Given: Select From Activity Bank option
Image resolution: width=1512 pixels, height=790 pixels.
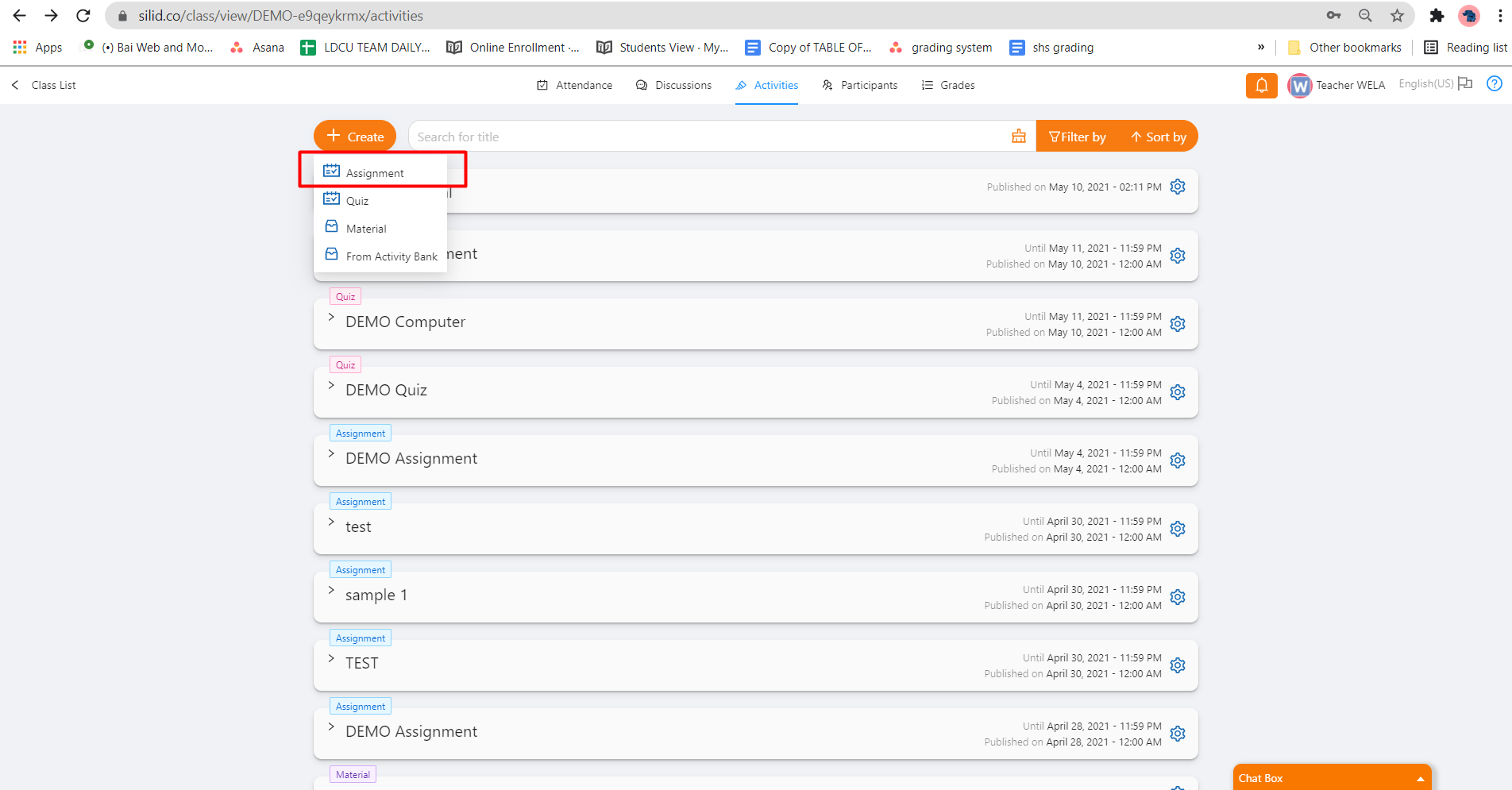Looking at the screenshot, I should tap(391, 256).
